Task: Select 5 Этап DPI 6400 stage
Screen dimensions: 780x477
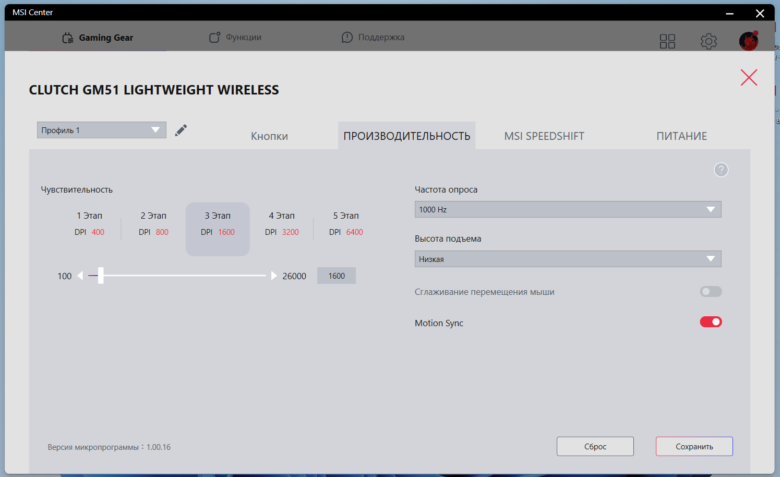Action: pos(346,223)
